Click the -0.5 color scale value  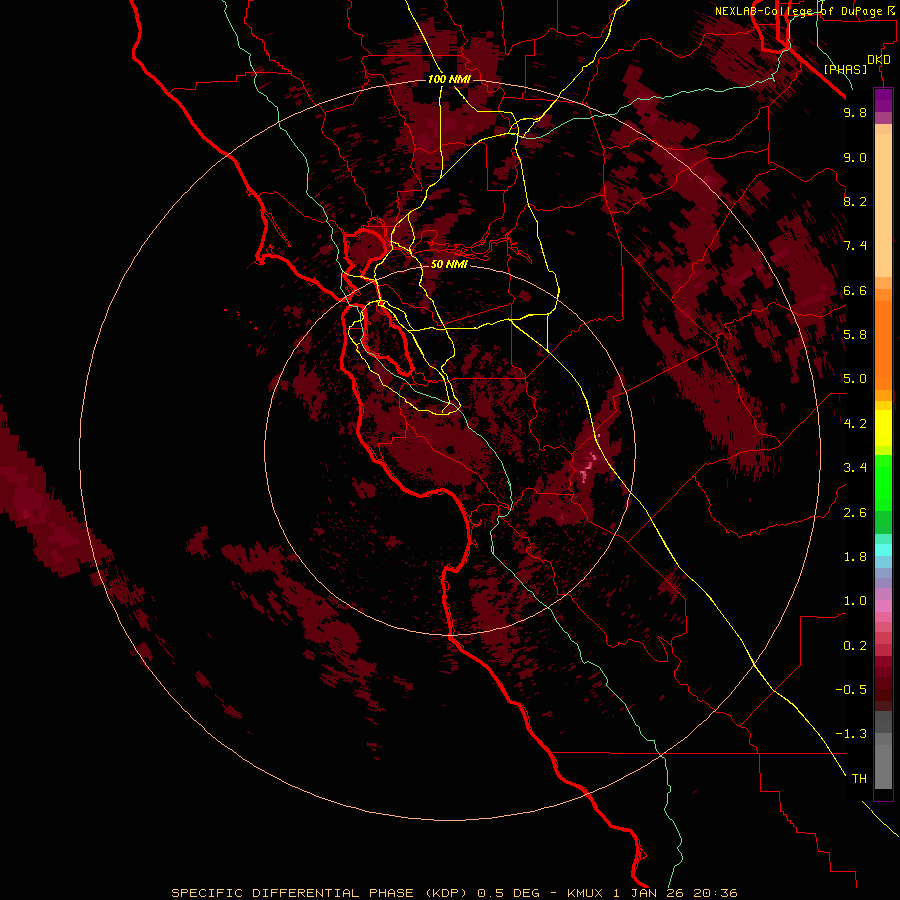pyautogui.click(x=851, y=690)
